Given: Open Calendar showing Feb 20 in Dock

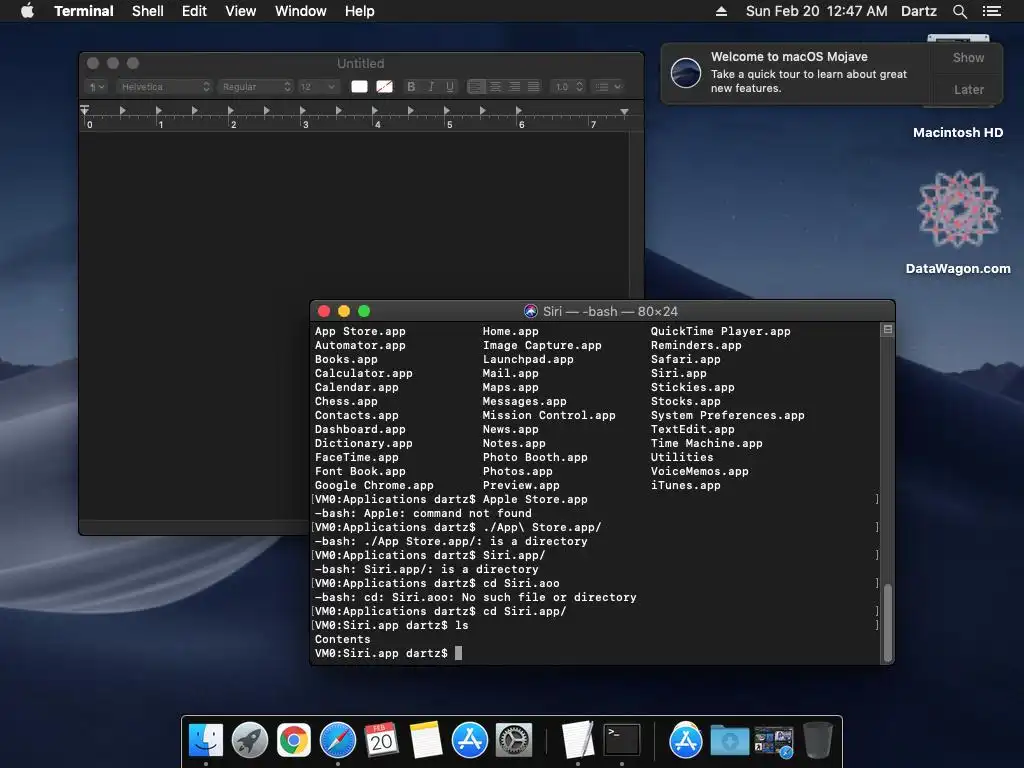Looking at the screenshot, I should [x=381, y=740].
